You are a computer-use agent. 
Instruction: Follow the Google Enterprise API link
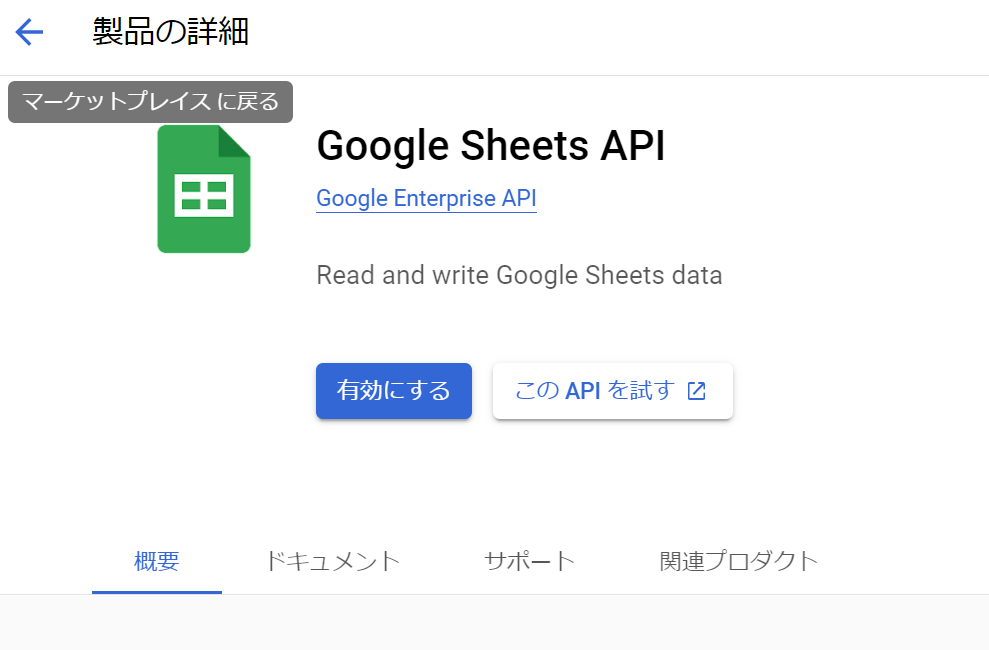click(426, 199)
